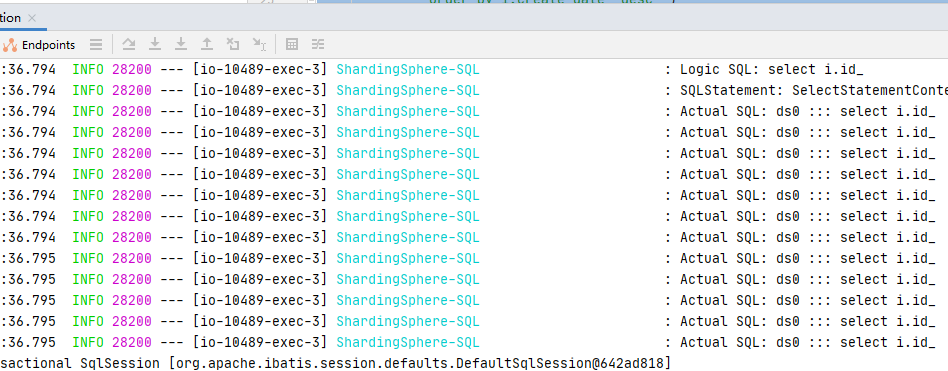Click ShardingSphere-SQL logger in the Logic SQL row
948x371 pixels.
click(x=407, y=69)
